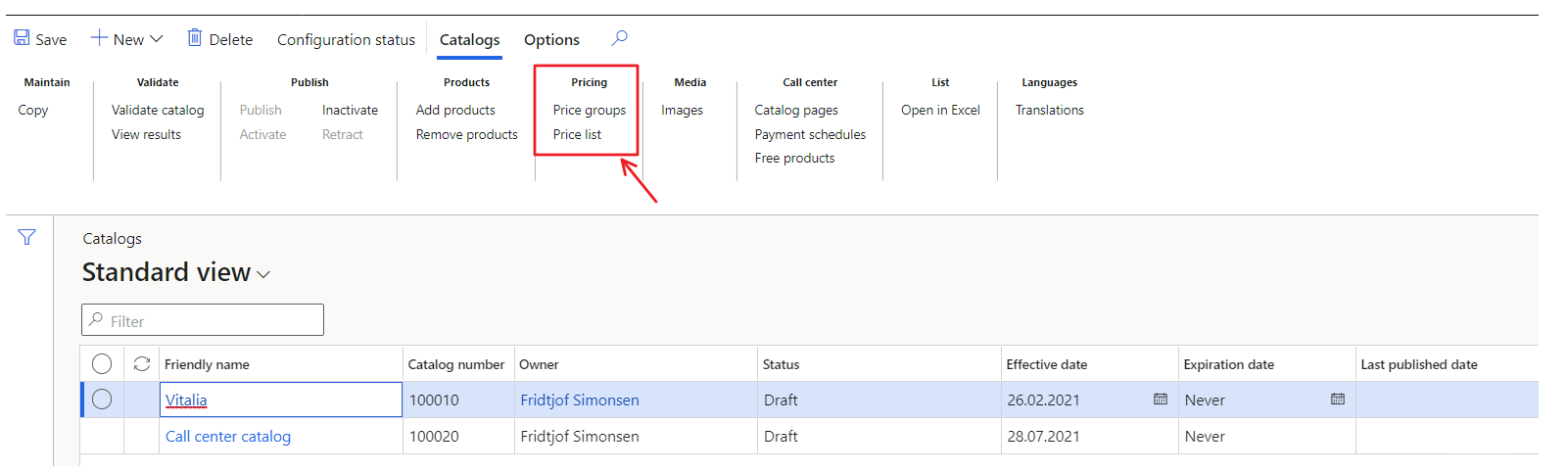The width and height of the screenshot is (1568, 471).
Task: Open Price groups under Pricing
Action: point(589,111)
